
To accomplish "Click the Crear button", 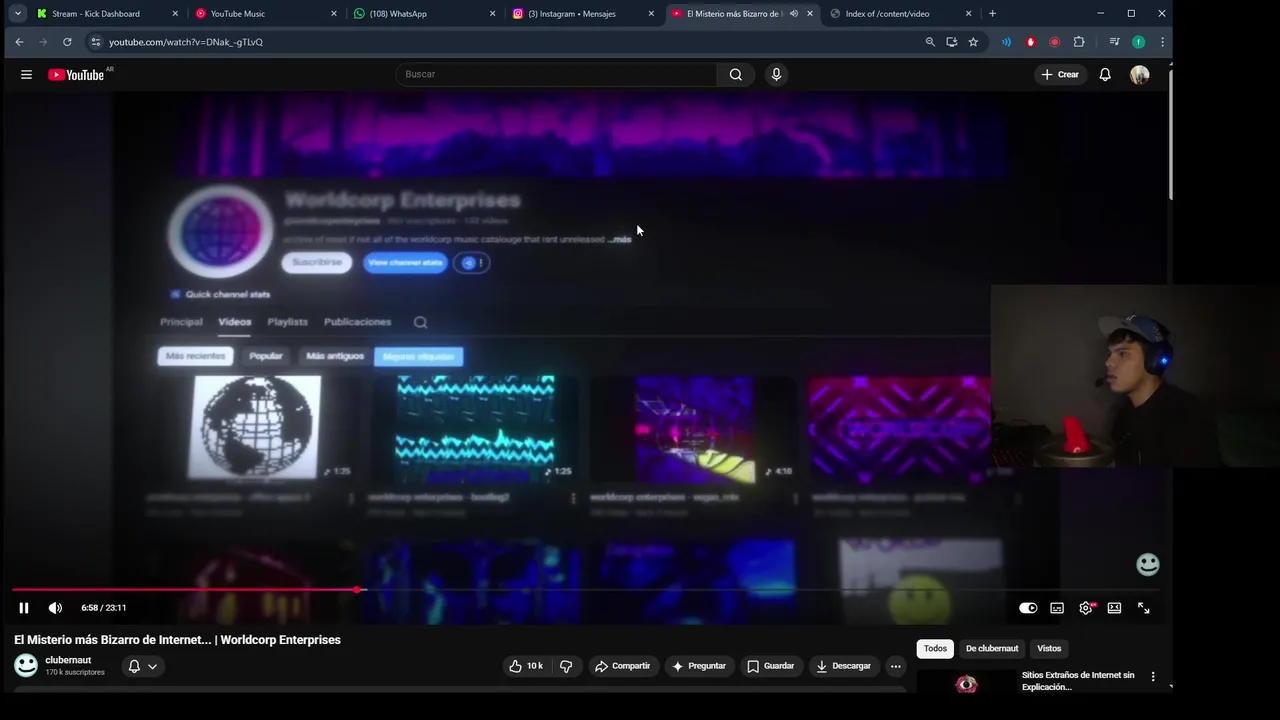I will (1060, 75).
